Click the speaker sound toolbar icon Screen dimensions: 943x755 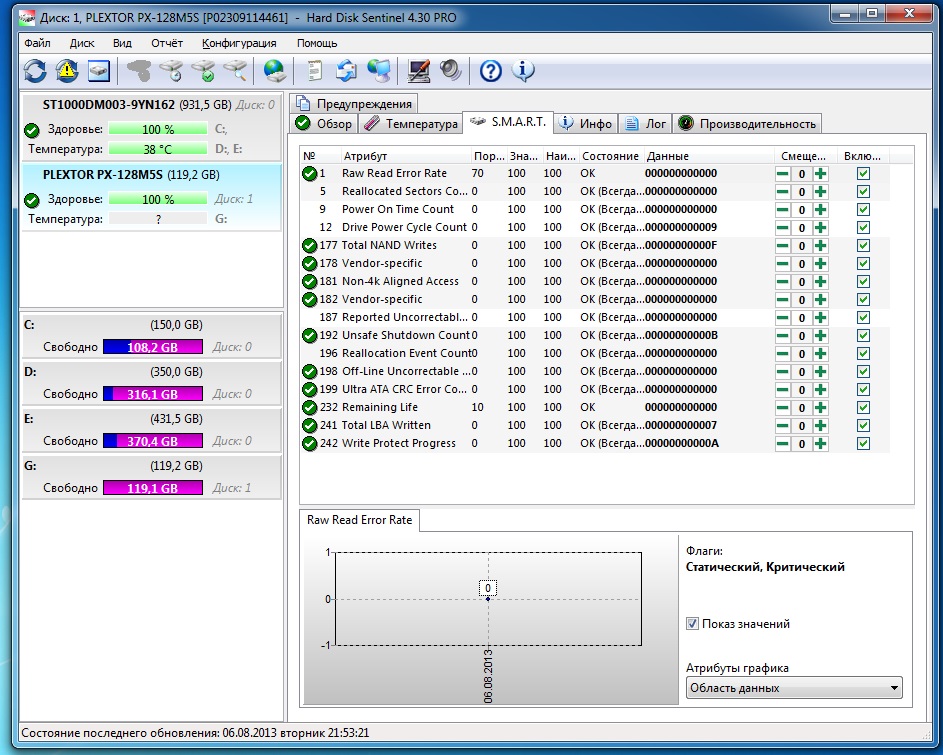click(451, 70)
